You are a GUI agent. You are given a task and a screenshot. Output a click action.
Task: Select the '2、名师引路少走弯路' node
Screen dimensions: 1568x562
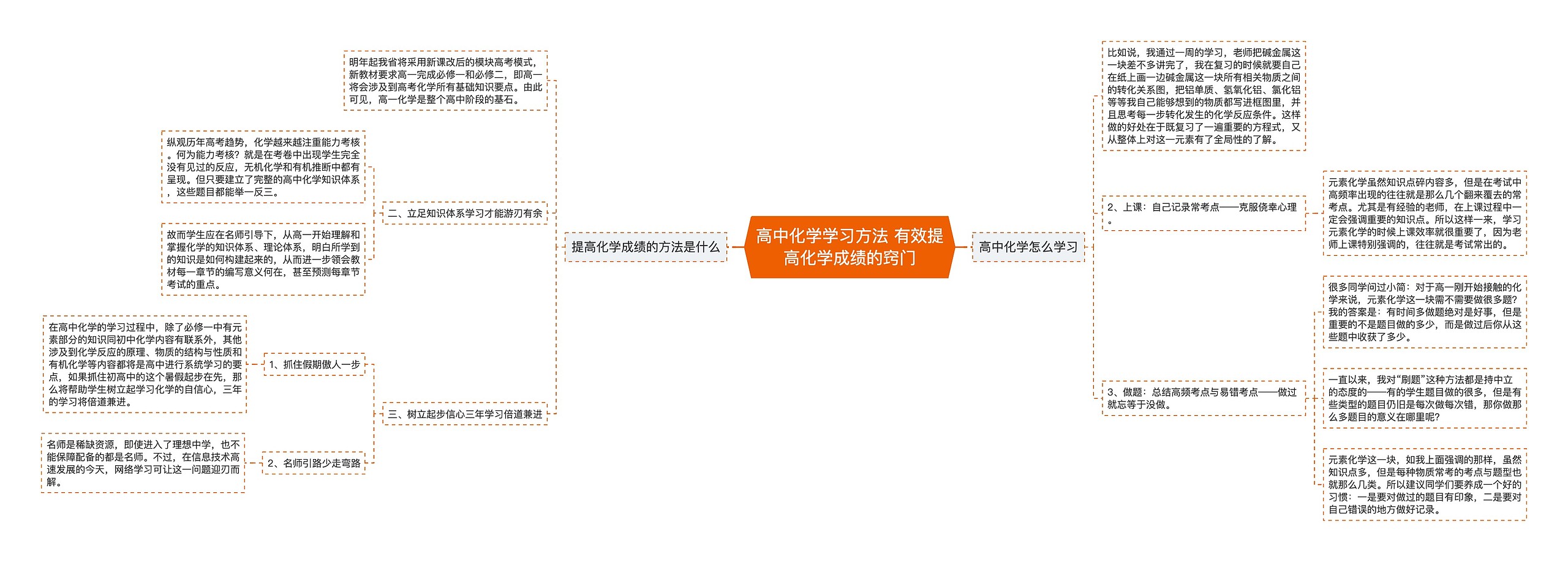[314, 463]
